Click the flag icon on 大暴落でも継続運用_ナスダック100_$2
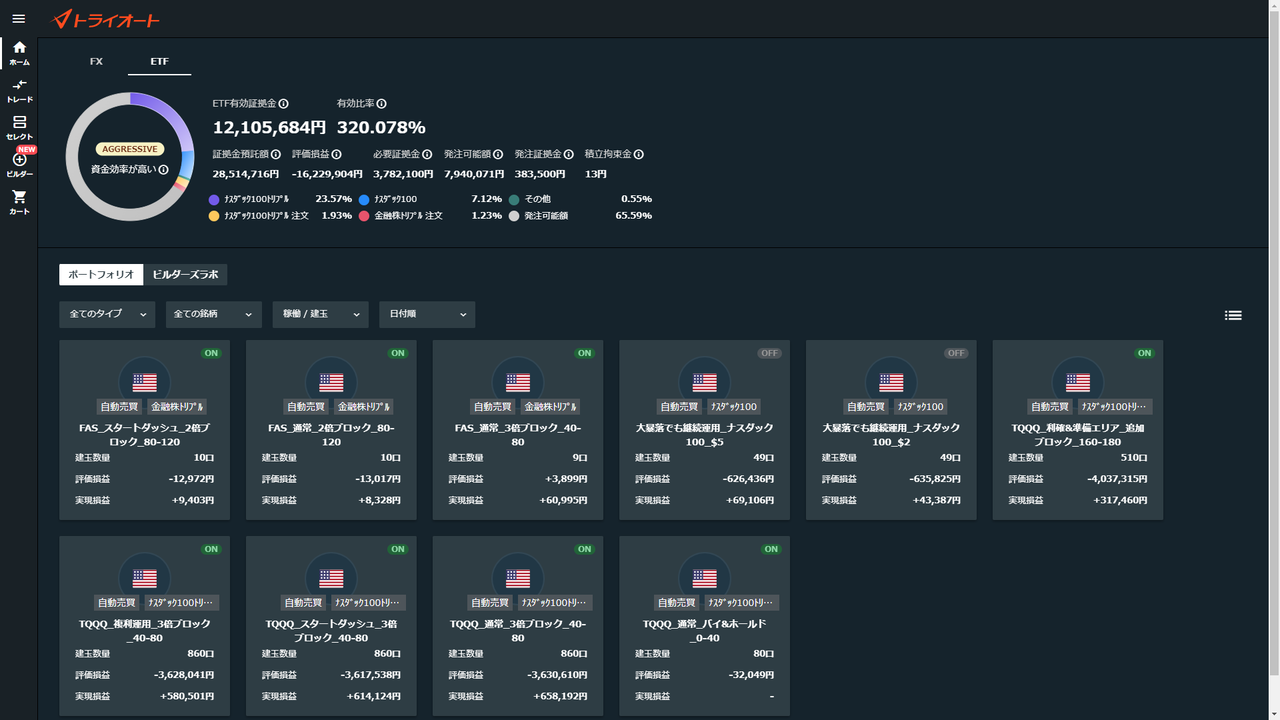 click(x=891, y=382)
